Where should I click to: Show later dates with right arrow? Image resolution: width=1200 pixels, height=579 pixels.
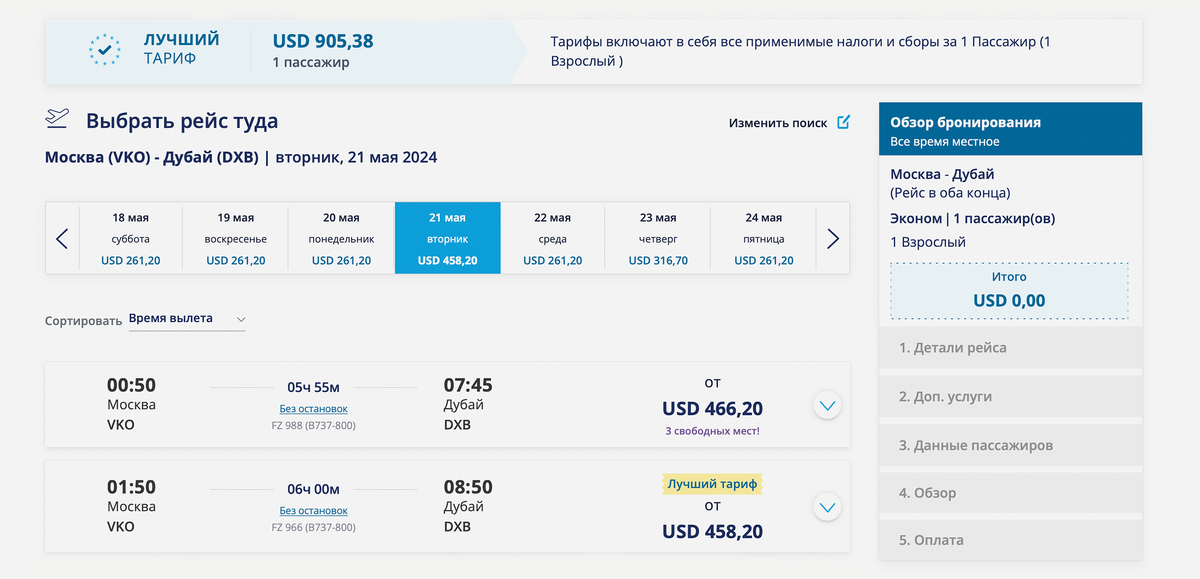click(x=833, y=239)
